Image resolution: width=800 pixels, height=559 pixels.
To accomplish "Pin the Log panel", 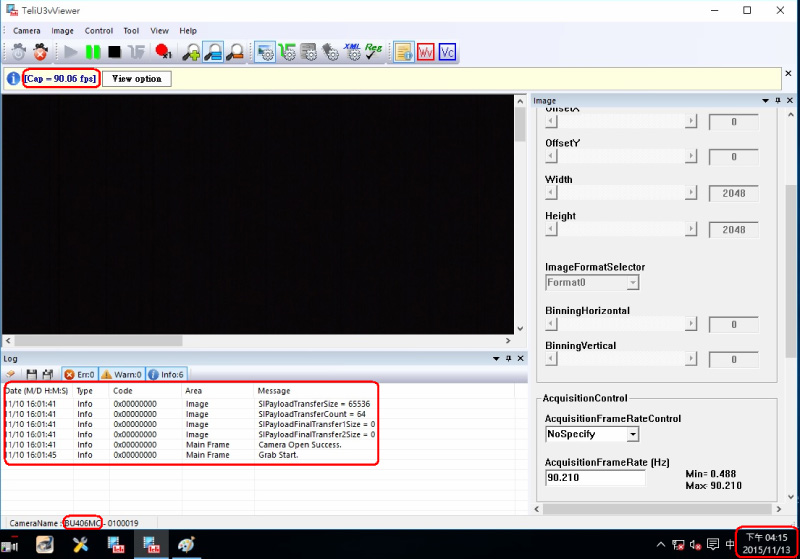I will [508, 359].
